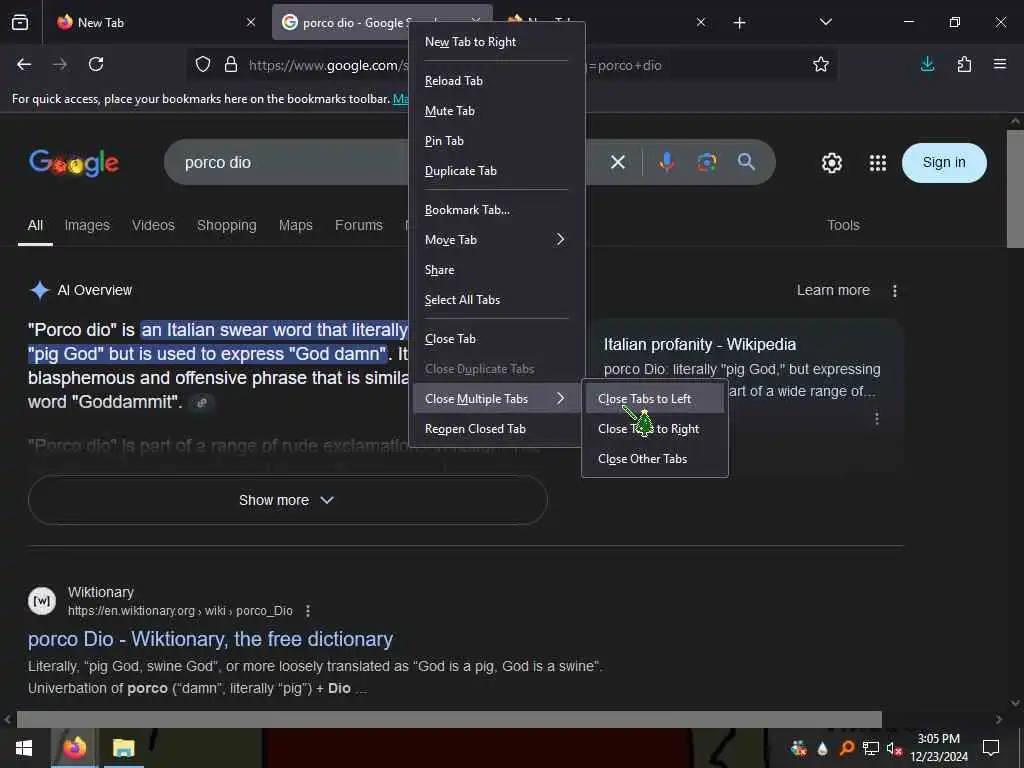Open Italian profanity - Wikipedia card

coord(699,344)
